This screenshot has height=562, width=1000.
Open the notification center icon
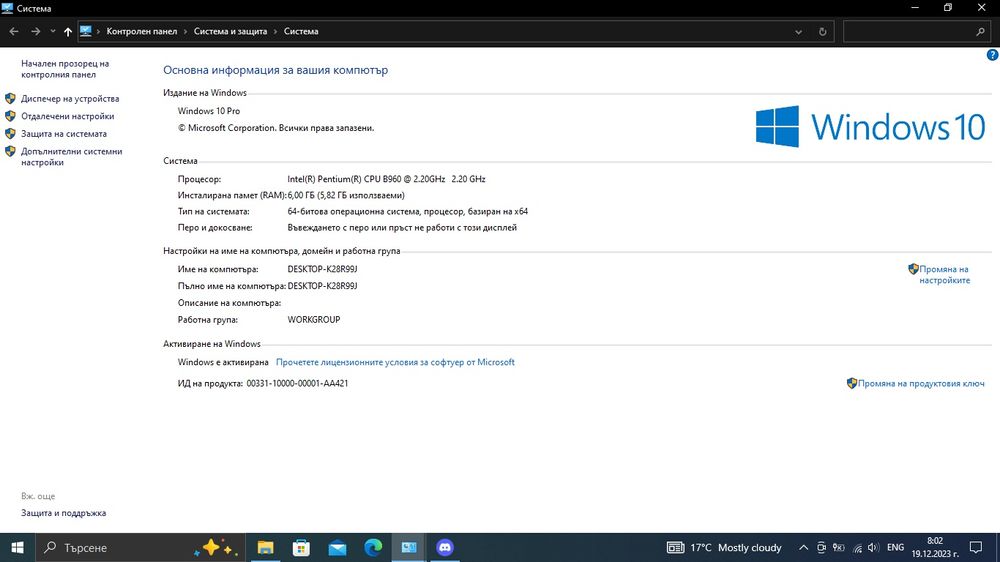pos(976,547)
